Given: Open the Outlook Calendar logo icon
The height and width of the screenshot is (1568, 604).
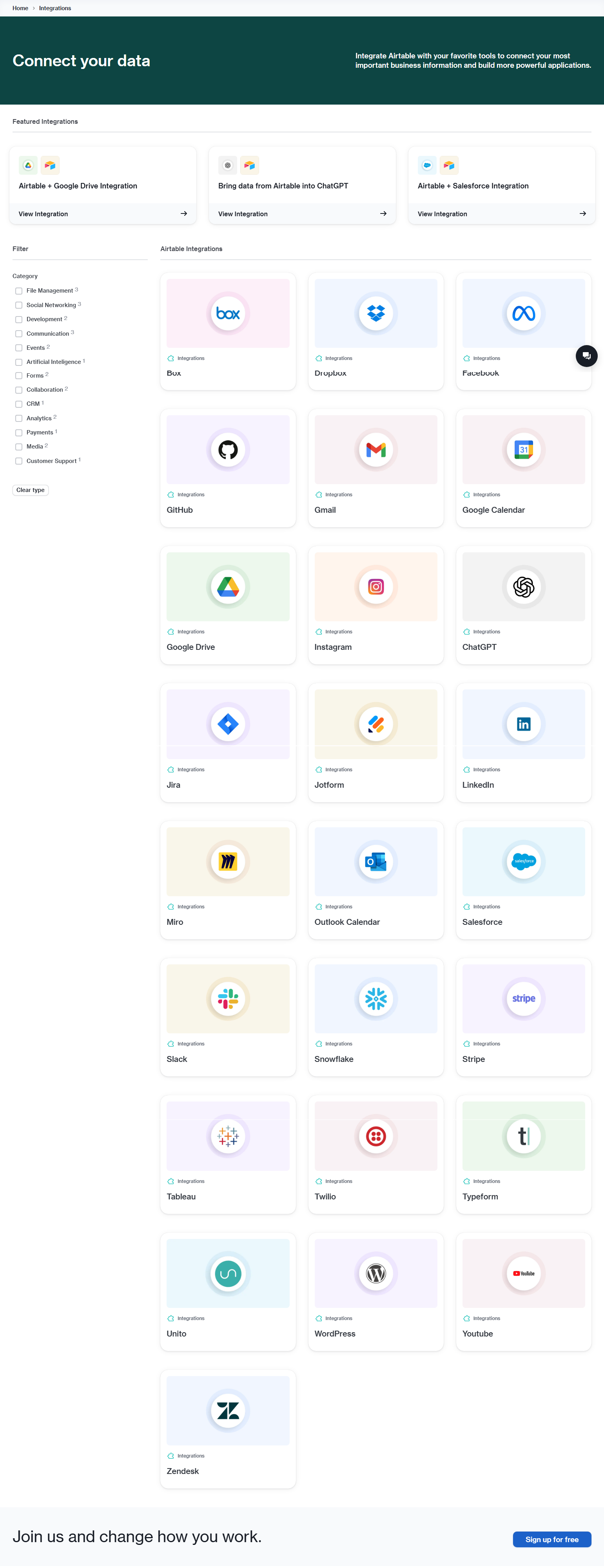Looking at the screenshot, I should tap(375, 861).
